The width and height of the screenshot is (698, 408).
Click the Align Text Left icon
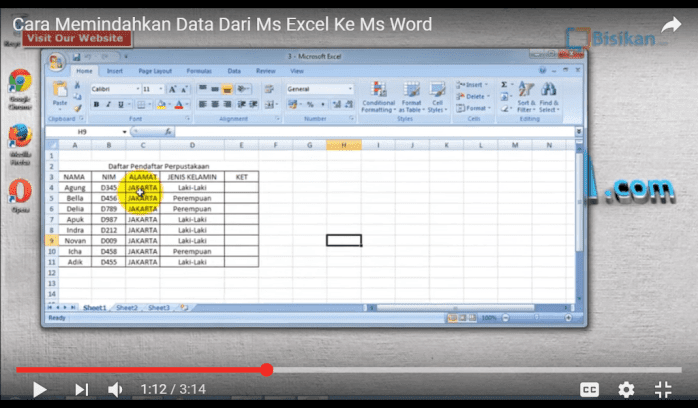click(203, 105)
